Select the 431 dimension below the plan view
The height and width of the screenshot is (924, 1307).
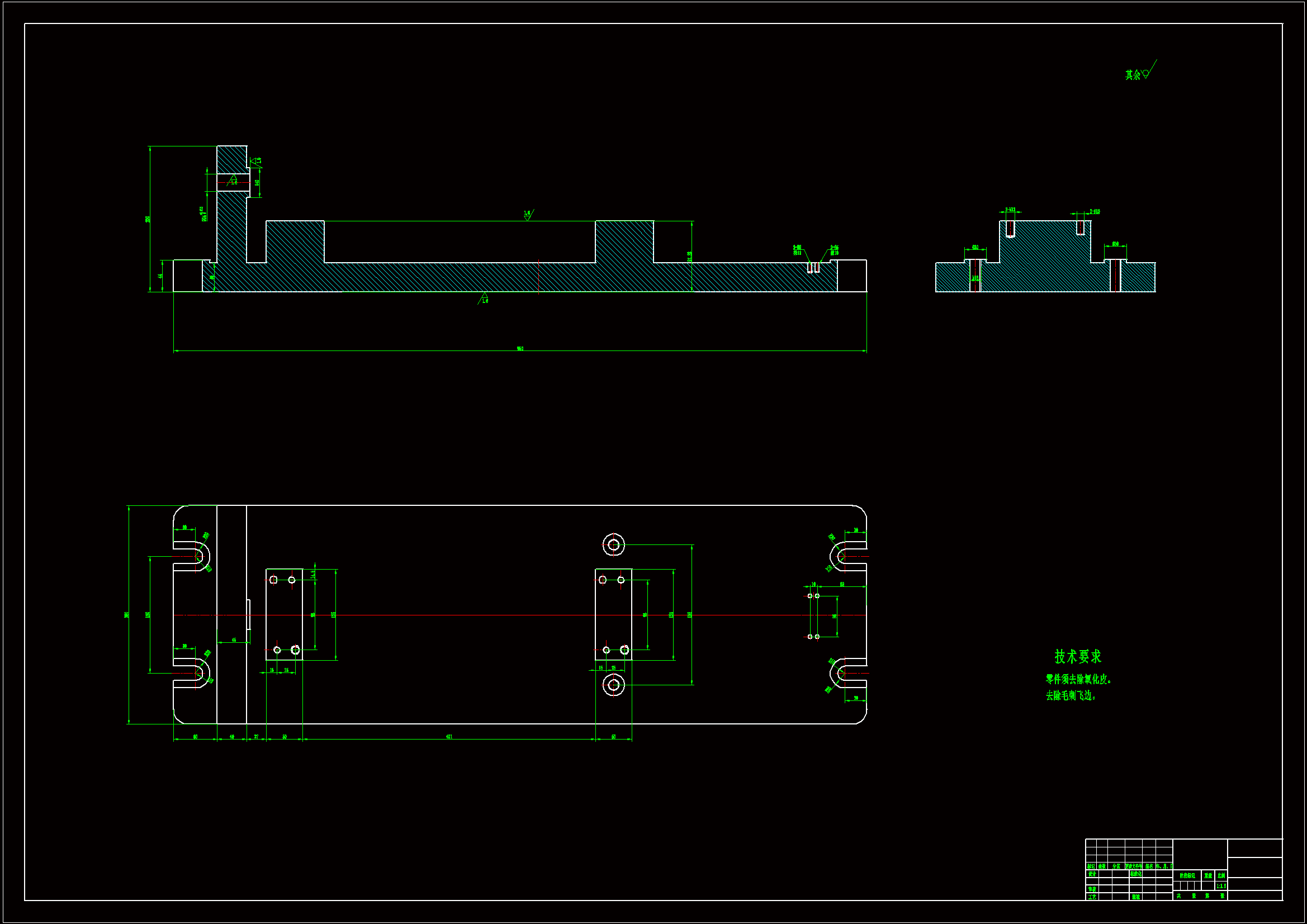448,737
